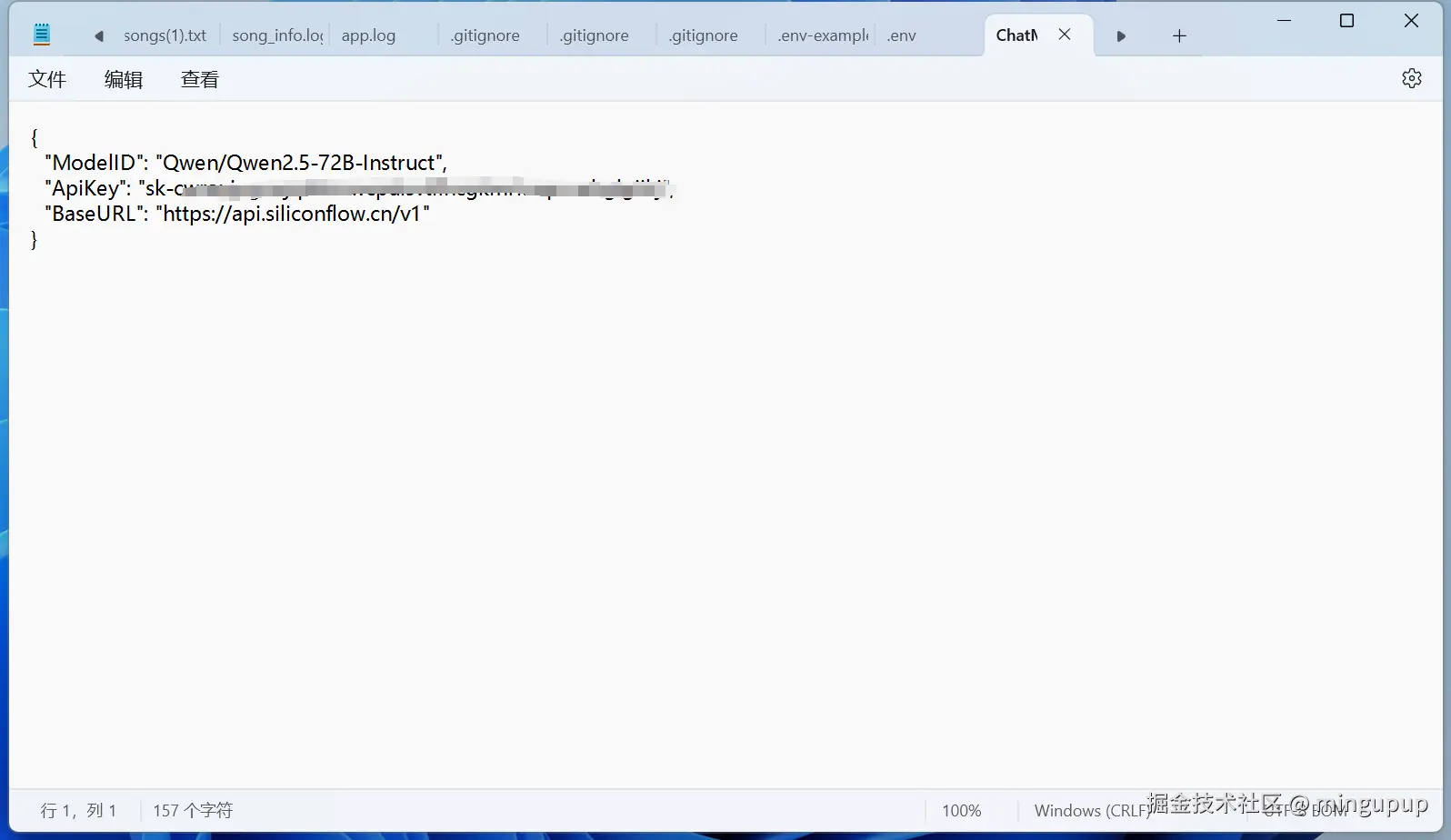1451x840 pixels.
Task: Minimize the Notepad window
Action: tap(1284, 21)
